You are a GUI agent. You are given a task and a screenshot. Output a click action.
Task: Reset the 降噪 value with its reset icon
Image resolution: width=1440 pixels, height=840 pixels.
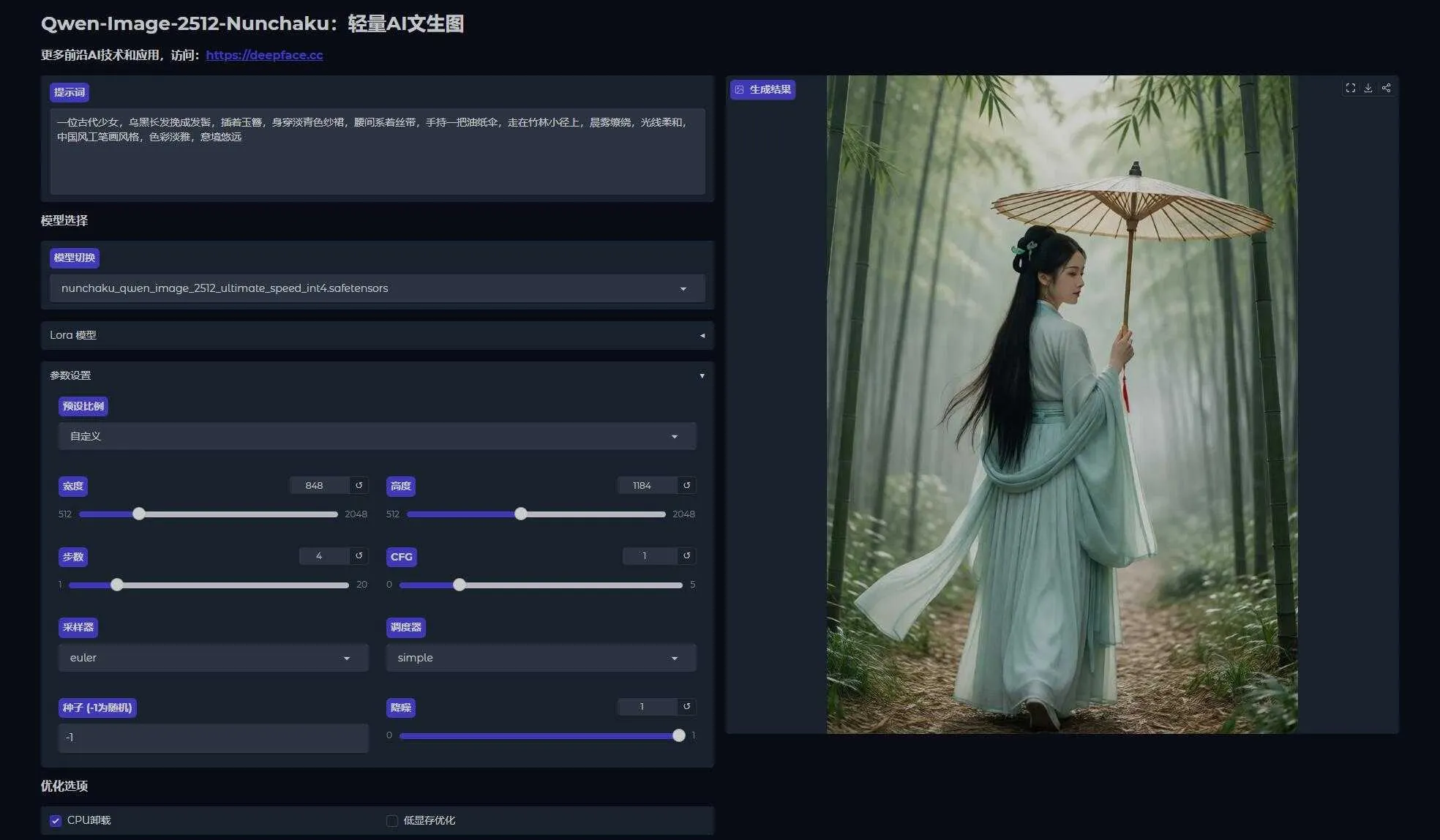click(686, 707)
